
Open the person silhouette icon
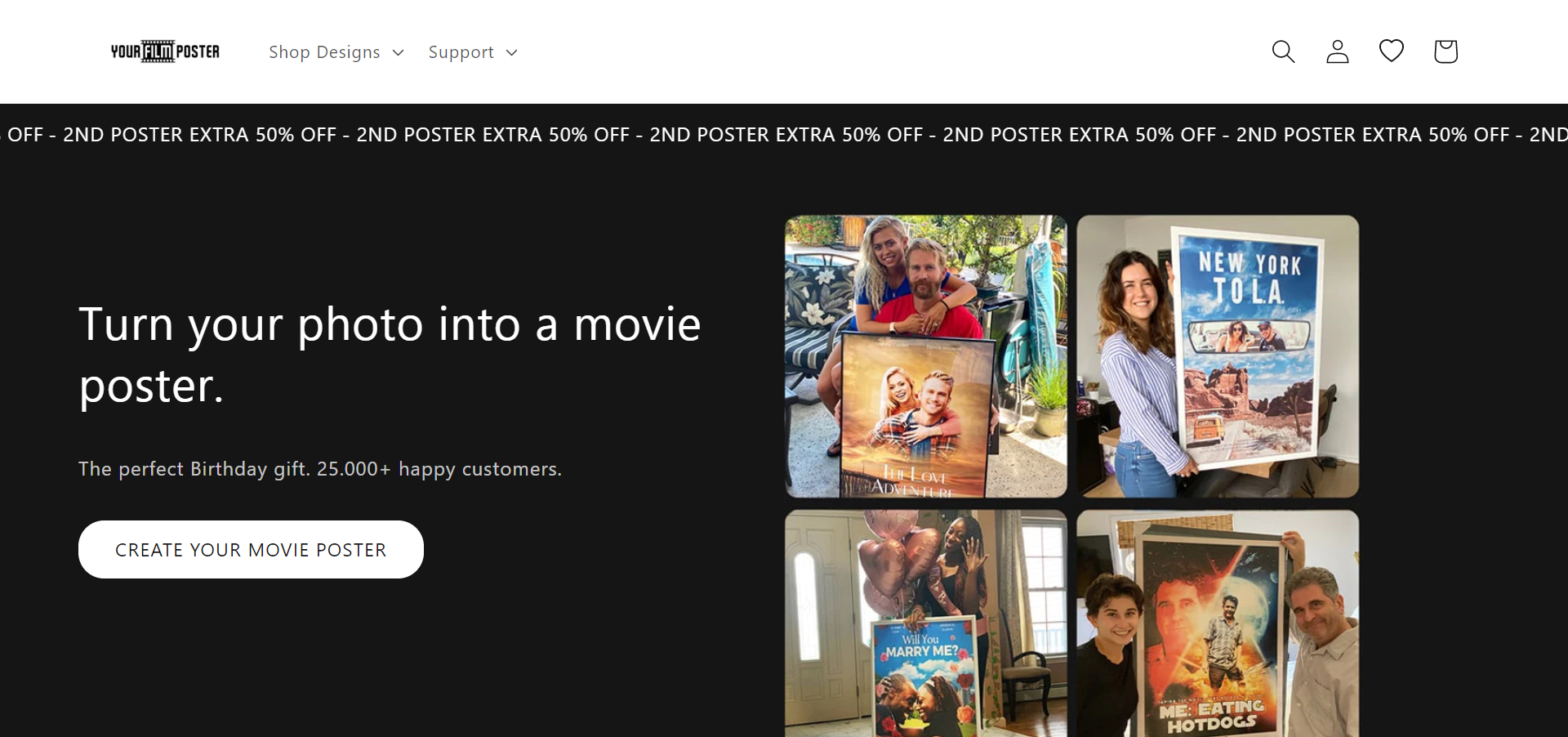tap(1337, 51)
